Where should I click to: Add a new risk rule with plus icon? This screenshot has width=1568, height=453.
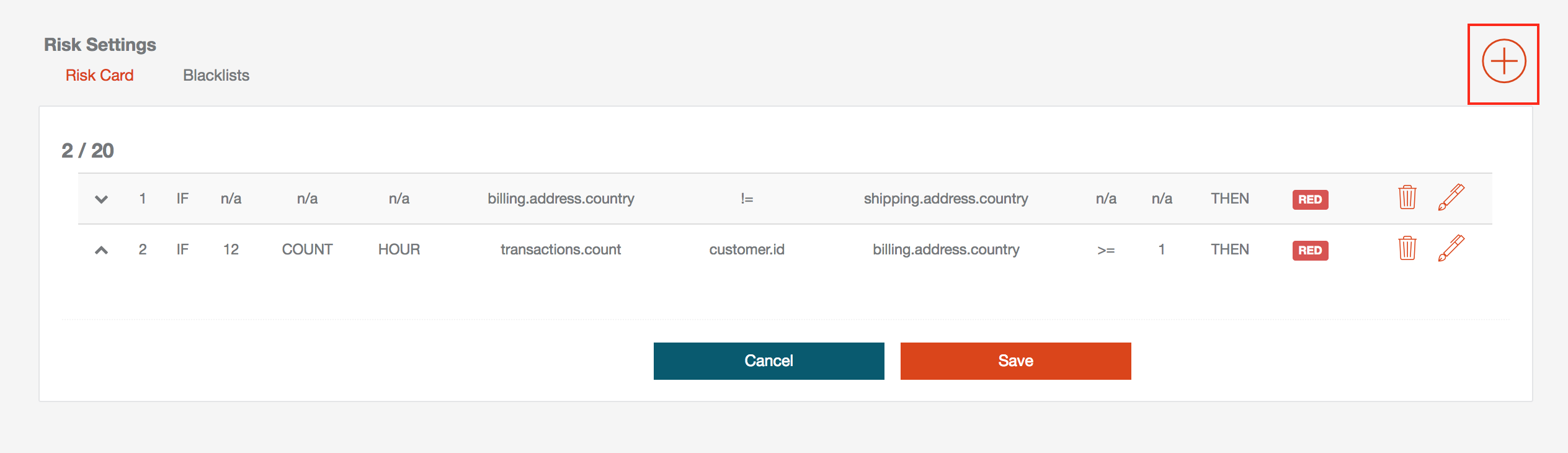coord(1503,61)
